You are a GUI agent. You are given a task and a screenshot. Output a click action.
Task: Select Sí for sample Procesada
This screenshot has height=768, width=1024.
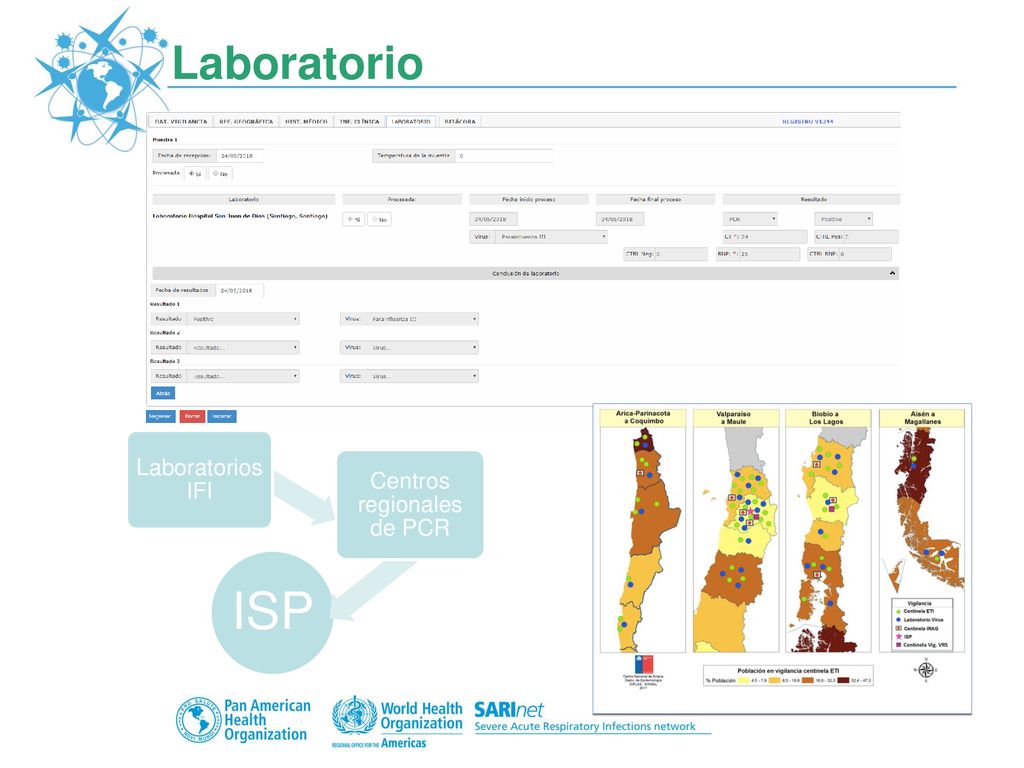pyautogui.click(x=191, y=174)
